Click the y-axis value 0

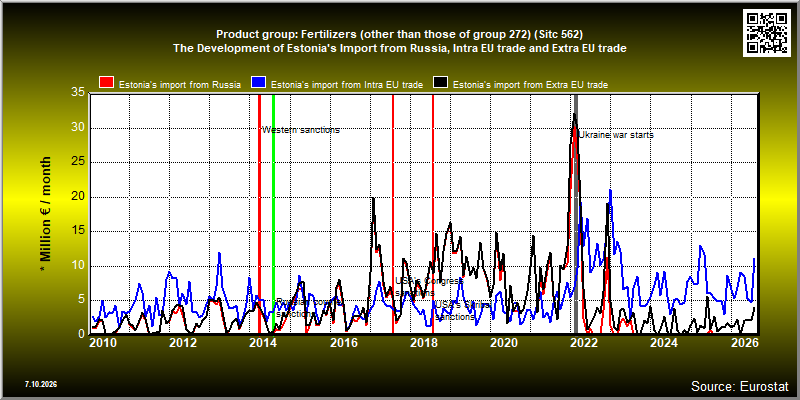pos(81,334)
